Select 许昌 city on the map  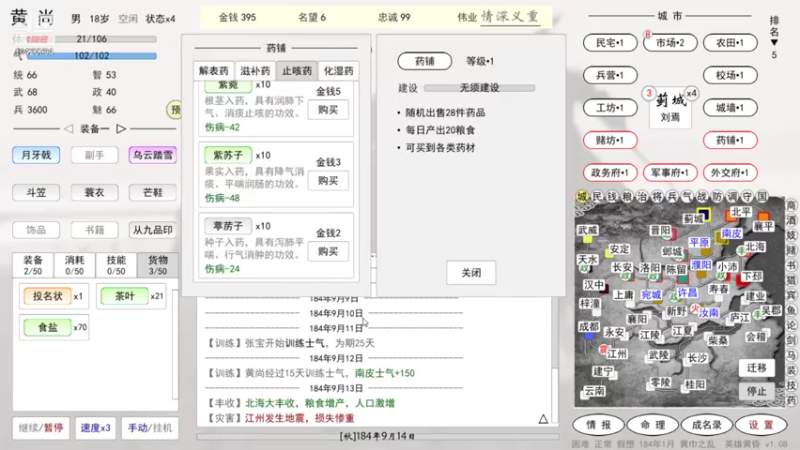(x=687, y=292)
